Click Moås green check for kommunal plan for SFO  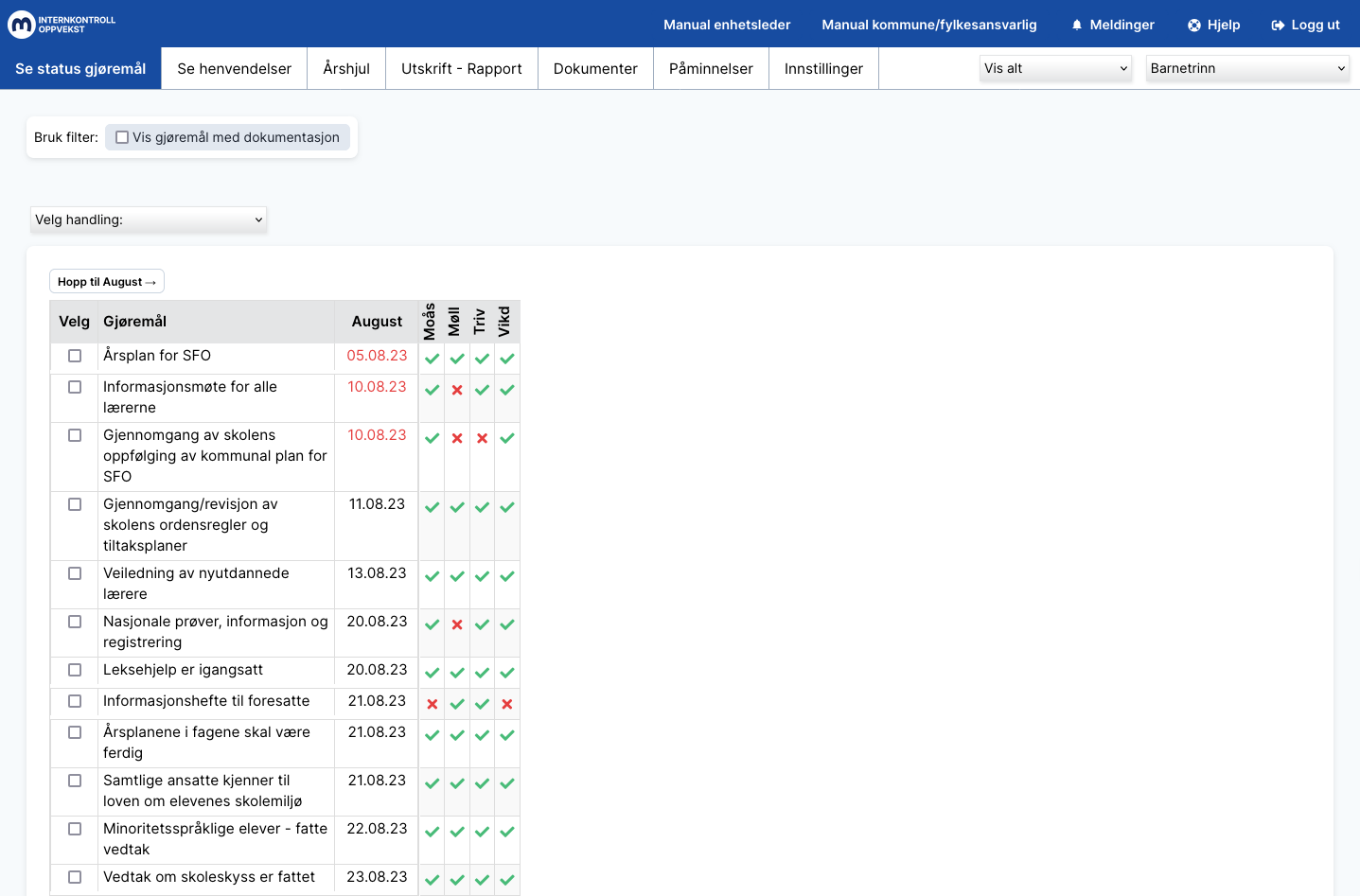pyautogui.click(x=433, y=438)
